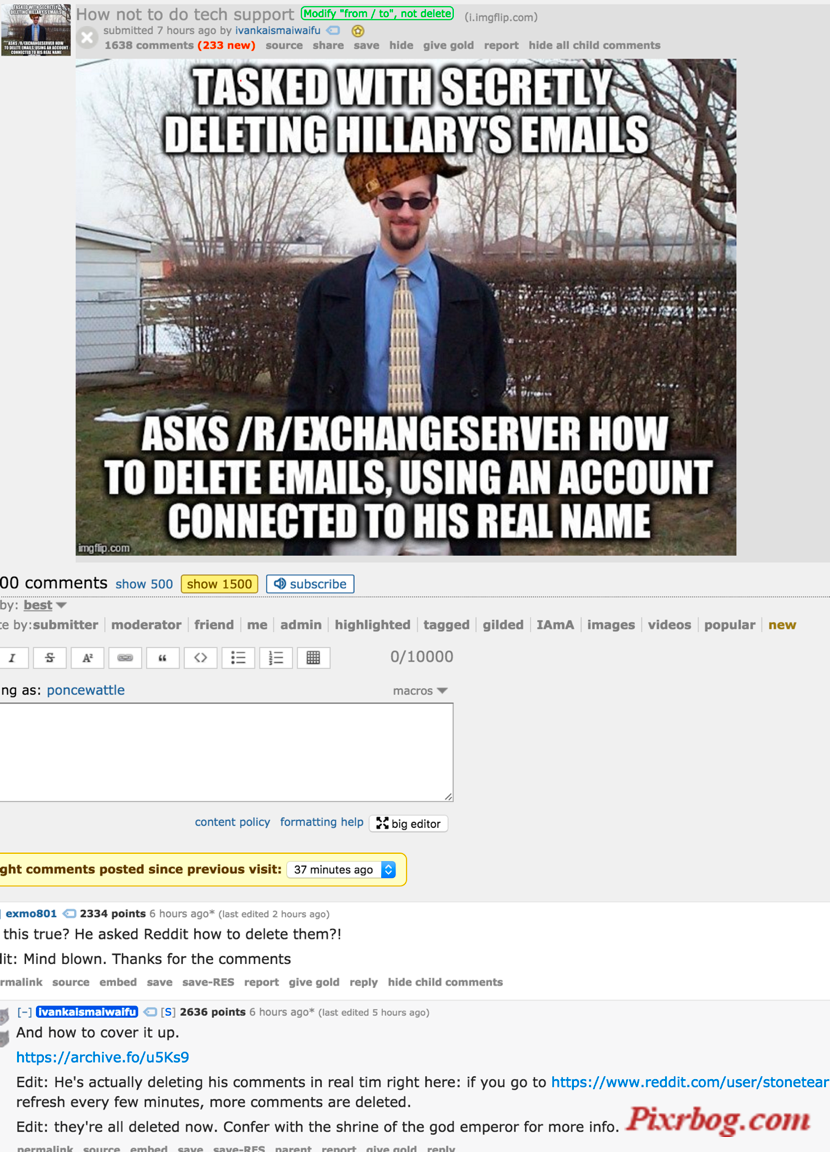Filter comments by popular

coord(729,625)
